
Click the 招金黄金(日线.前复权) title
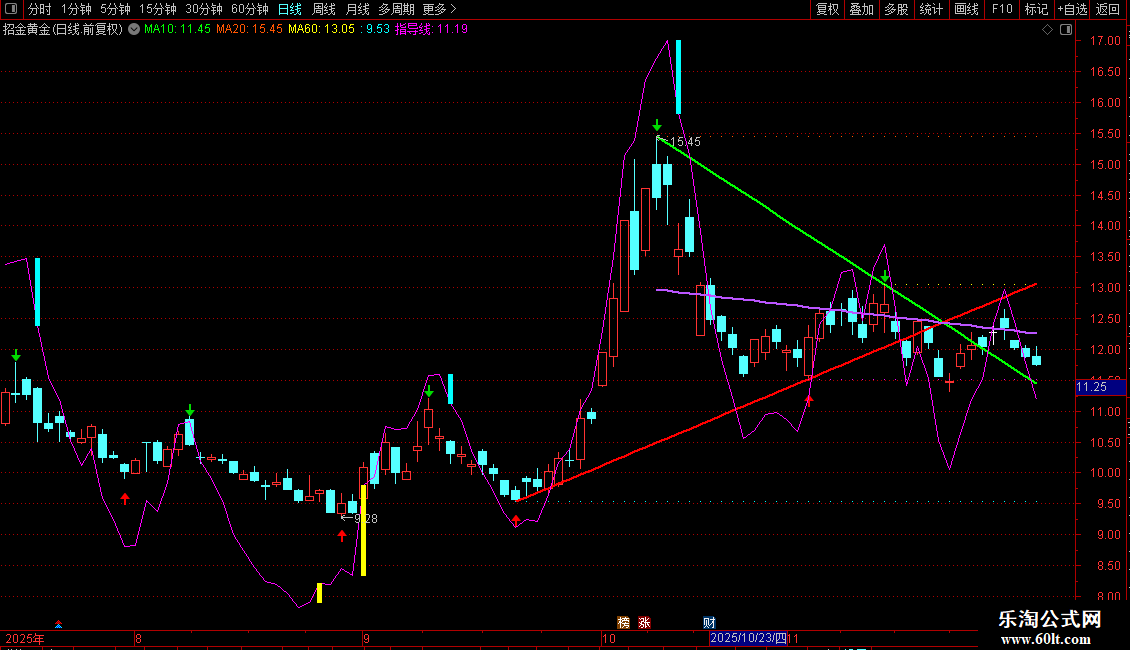click(x=63, y=30)
